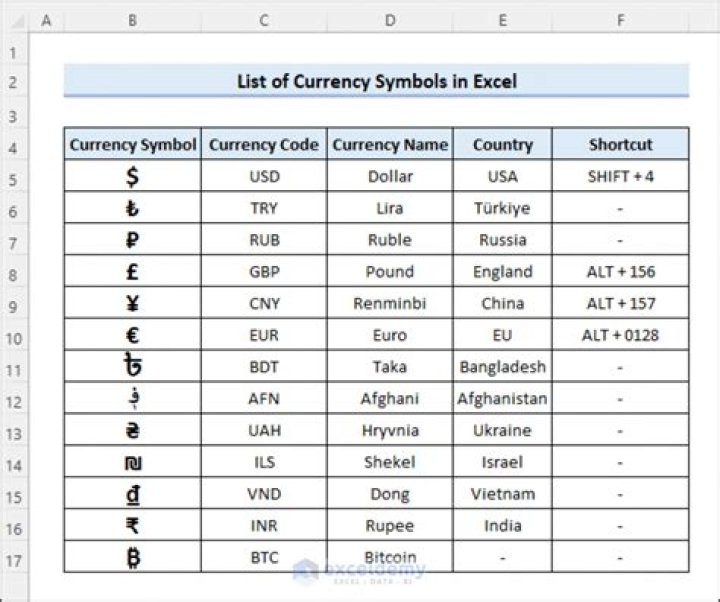720x602 pixels.
Task: Select the 'GBP' currency code cell
Action: pos(264,272)
